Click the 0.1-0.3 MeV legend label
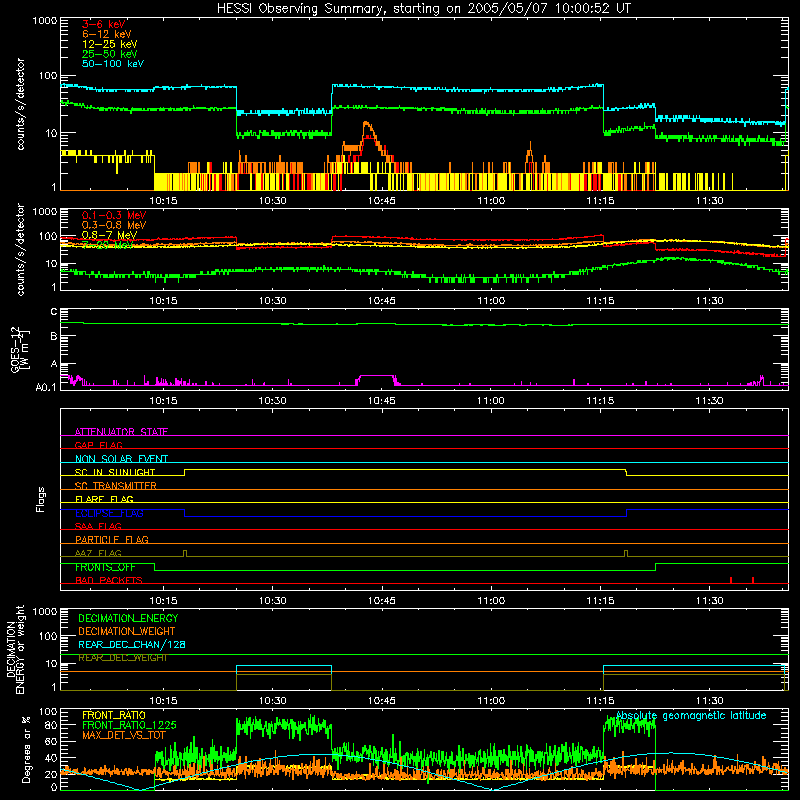The width and height of the screenshot is (800, 800). [x=114, y=215]
